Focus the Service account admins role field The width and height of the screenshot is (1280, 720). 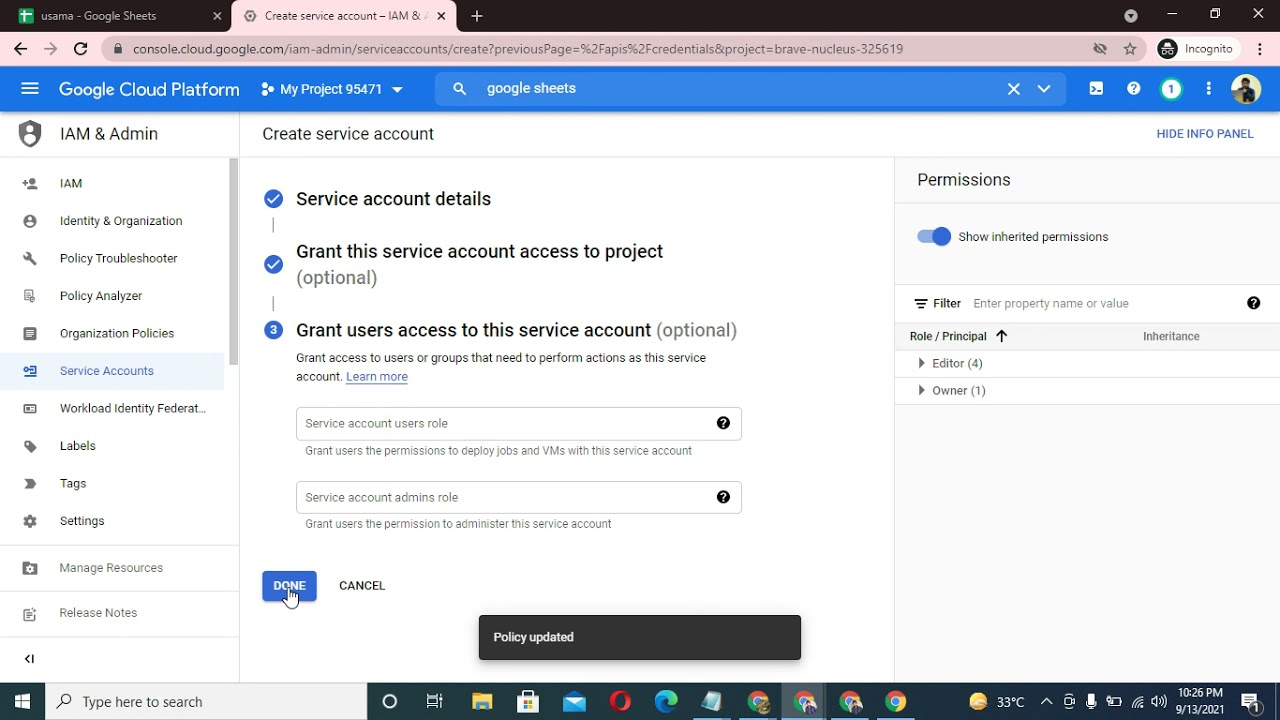[519, 497]
